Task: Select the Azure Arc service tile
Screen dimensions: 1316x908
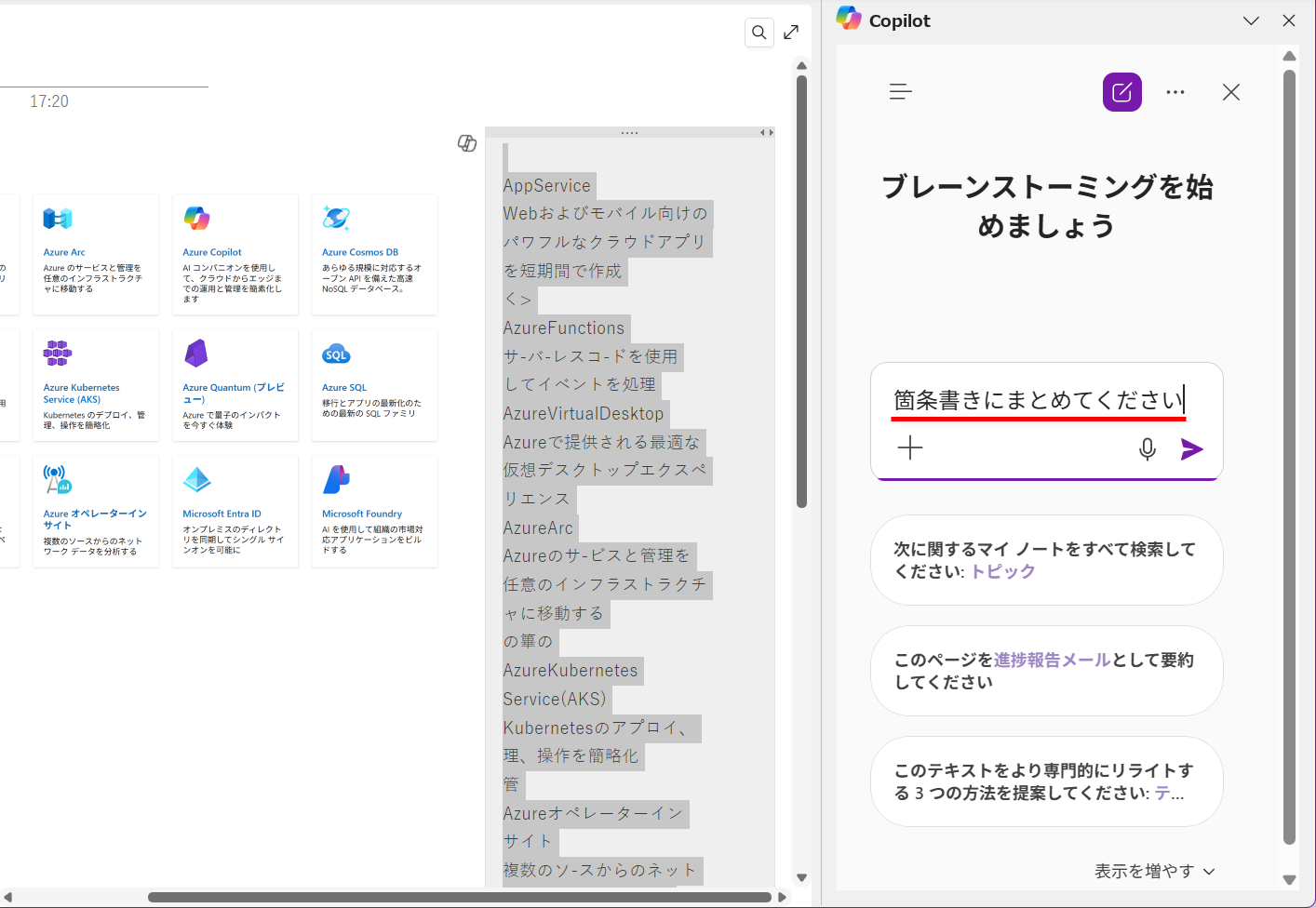Action: pos(96,254)
